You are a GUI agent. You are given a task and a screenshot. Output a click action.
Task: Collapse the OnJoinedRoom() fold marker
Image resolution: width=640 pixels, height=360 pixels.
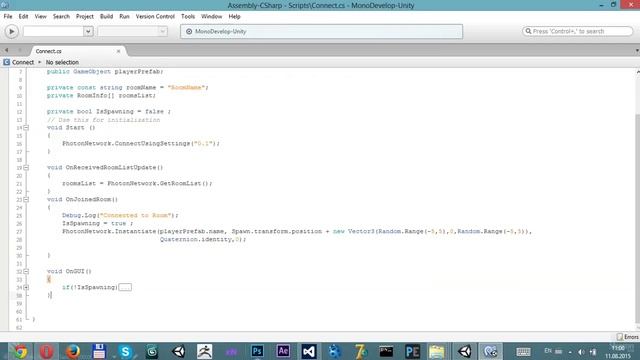26,200
